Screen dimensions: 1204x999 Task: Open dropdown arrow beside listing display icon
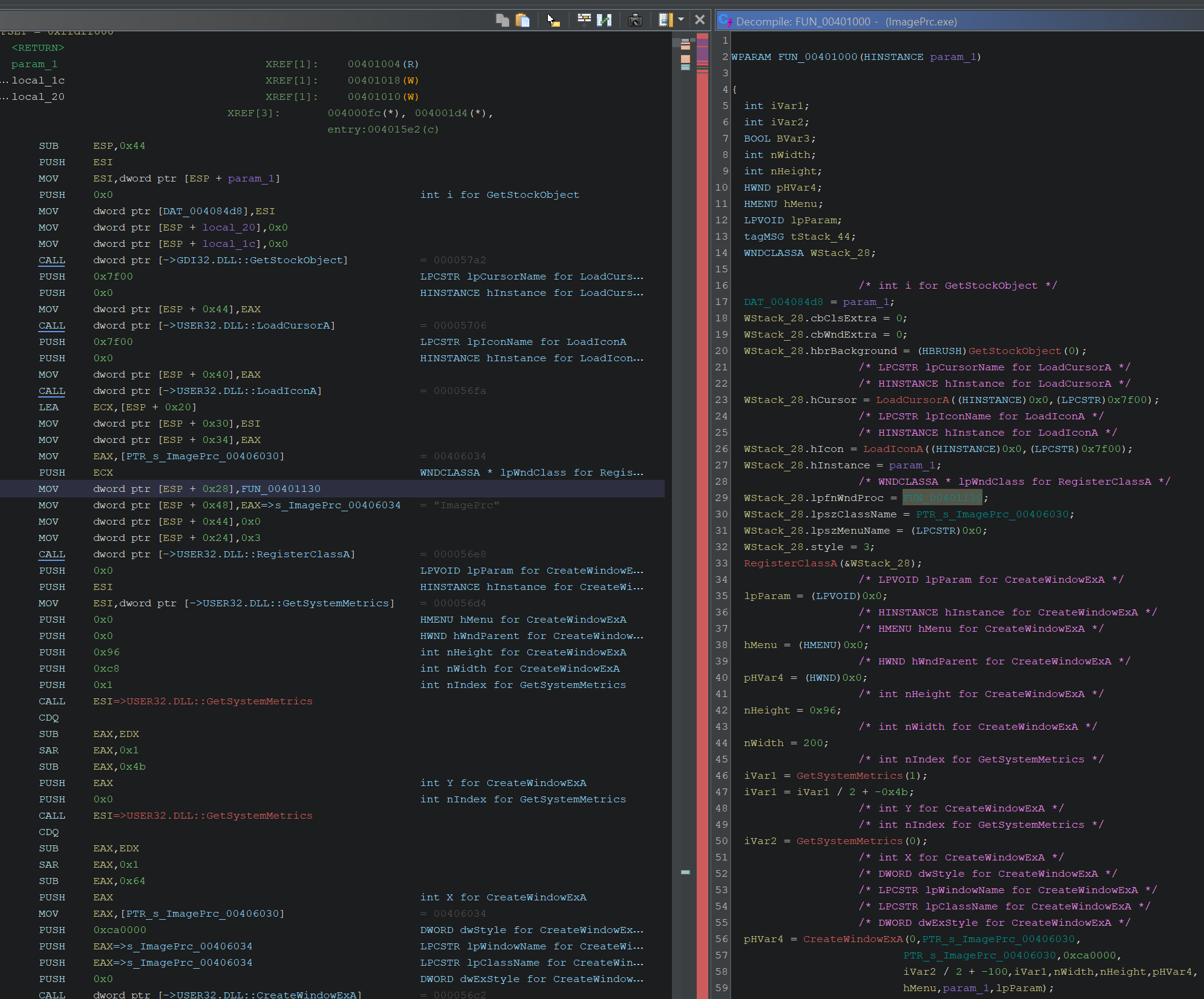(681, 20)
